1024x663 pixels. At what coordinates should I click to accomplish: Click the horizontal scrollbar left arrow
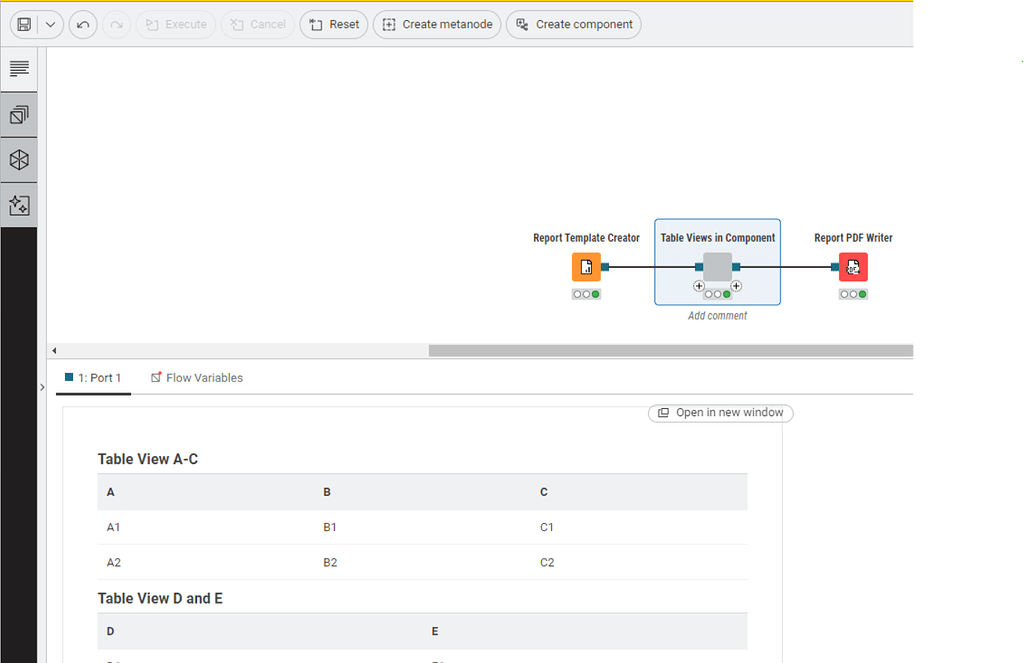tap(54, 350)
